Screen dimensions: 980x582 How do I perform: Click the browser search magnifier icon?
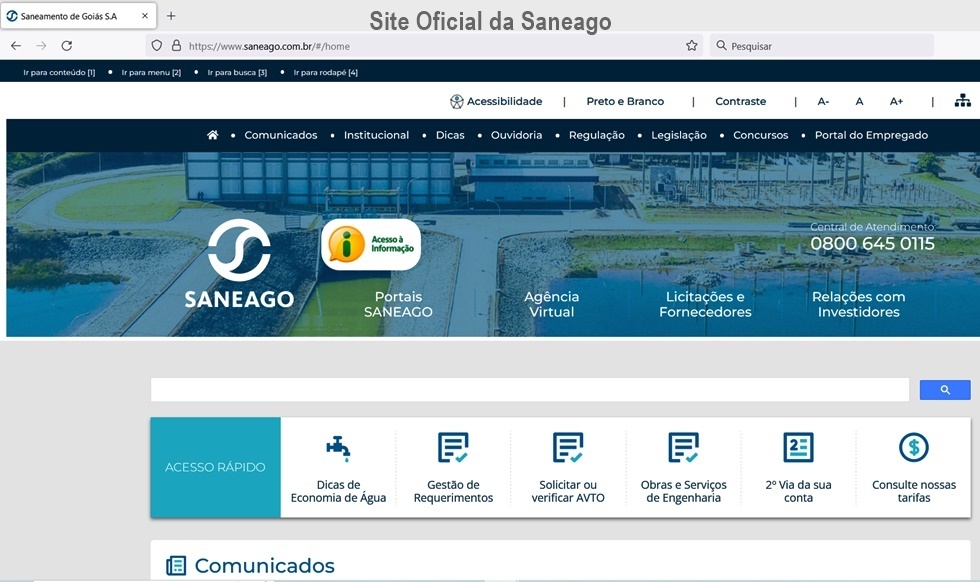click(x=721, y=46)
